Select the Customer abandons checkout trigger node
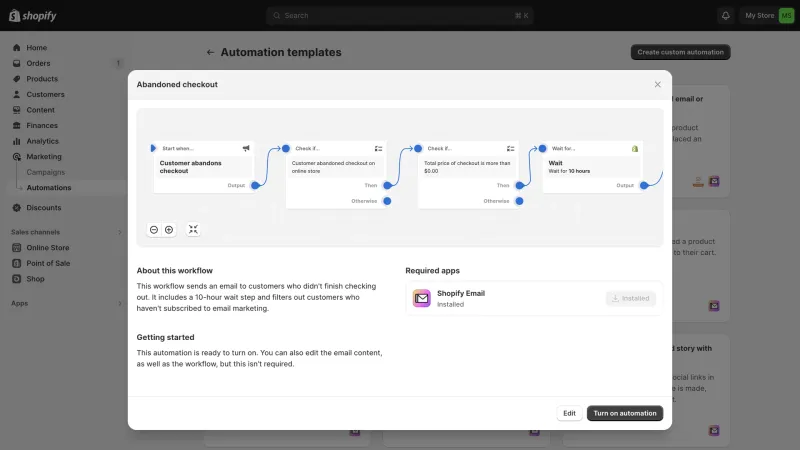The height and width of the screenshot is (450, 800). click(x=203, y=167)
